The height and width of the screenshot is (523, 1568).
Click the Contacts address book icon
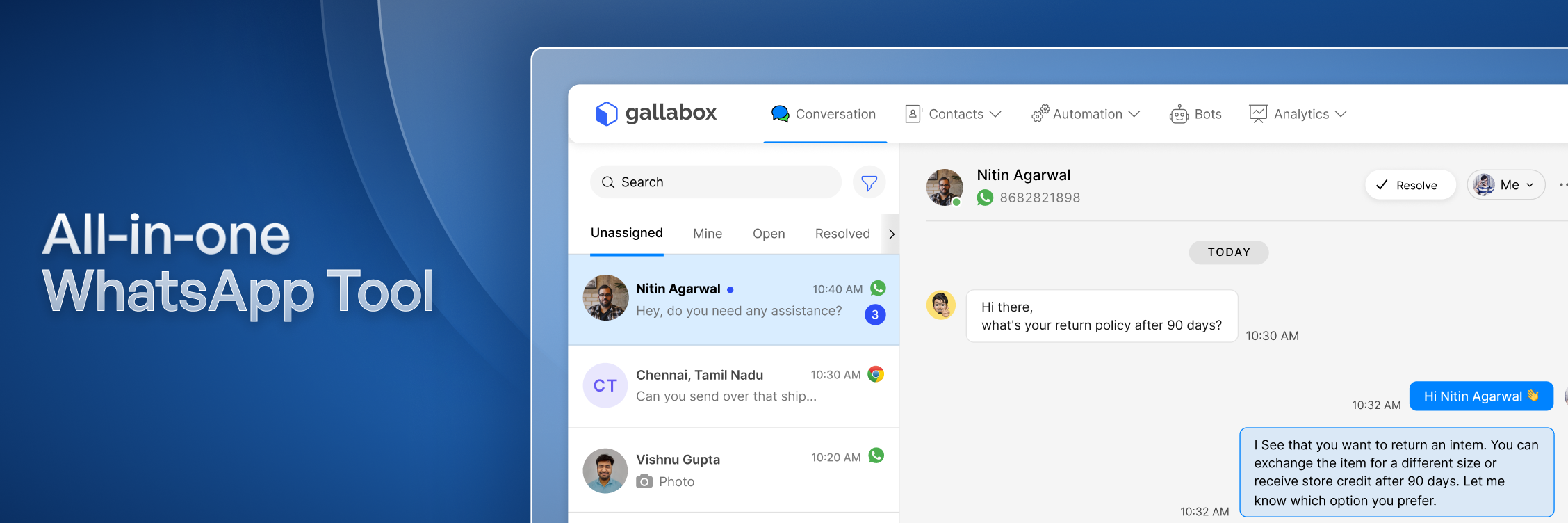(913, 114)
